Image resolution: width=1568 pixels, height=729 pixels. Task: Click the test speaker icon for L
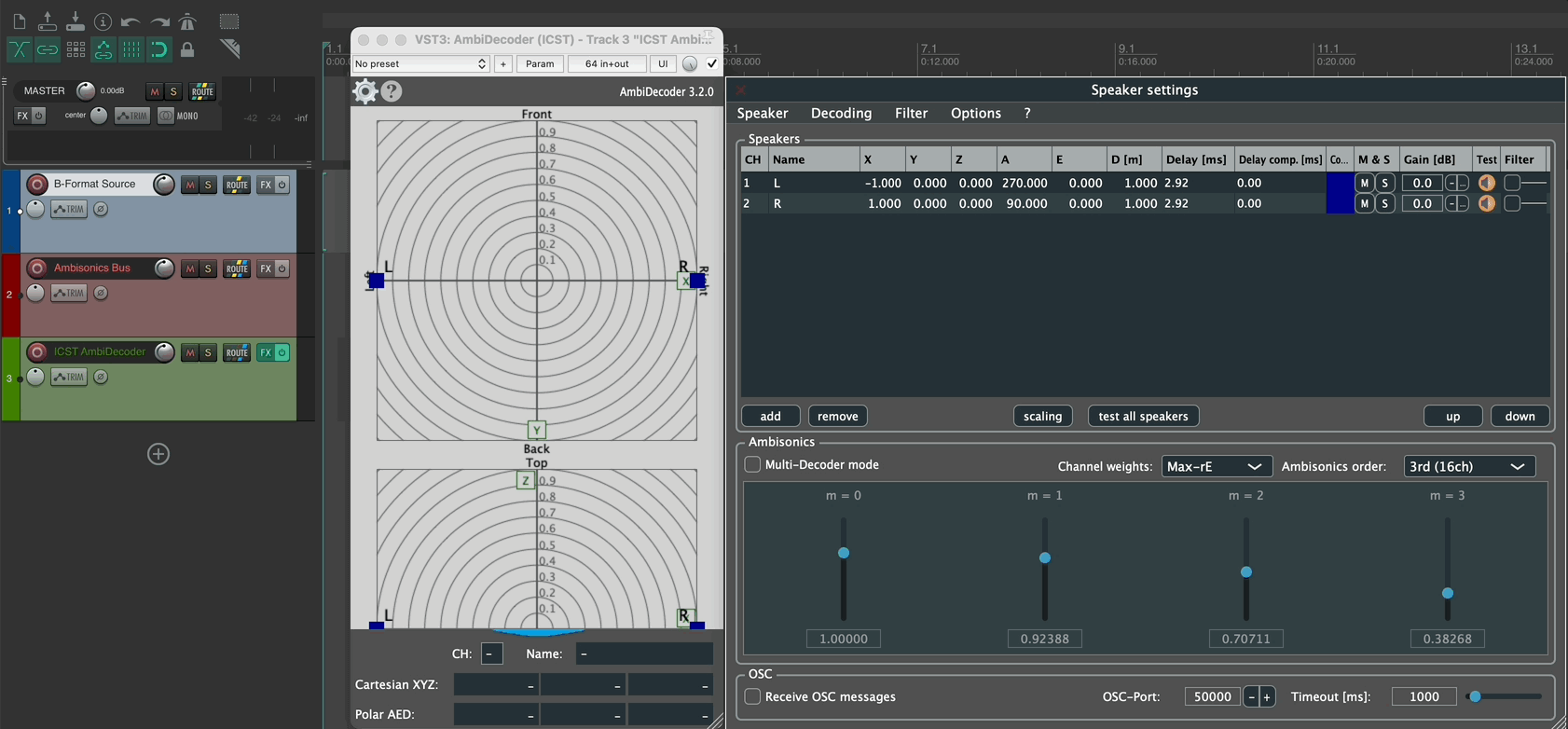[x=1486, y=184]
